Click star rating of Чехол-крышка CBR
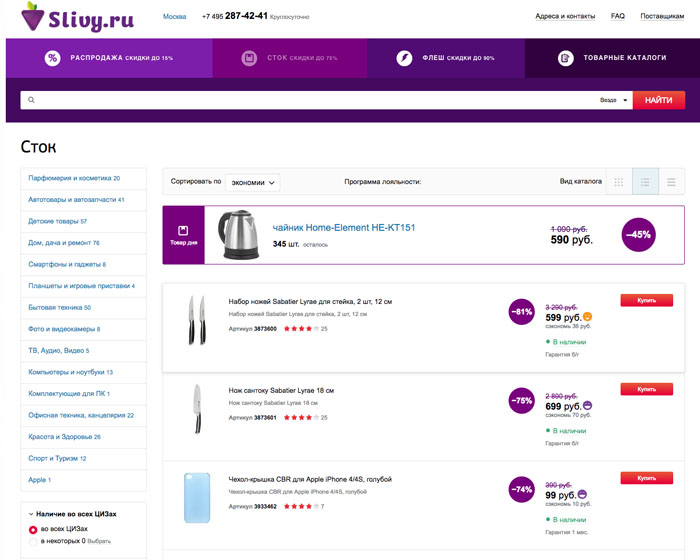Screen dimensions: 700x560 [301, 506]
